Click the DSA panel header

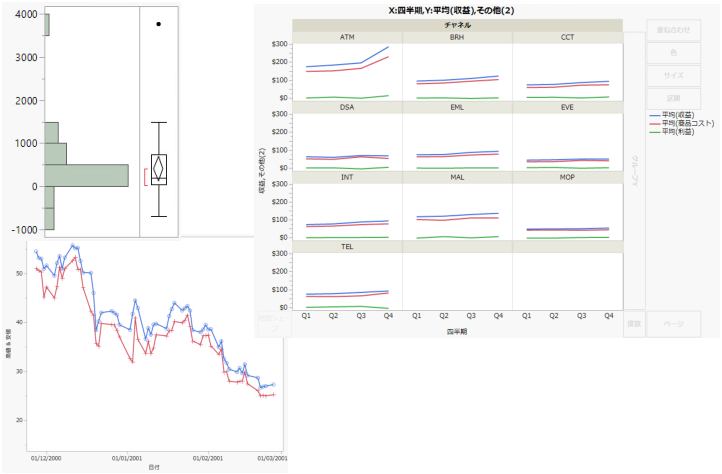[347, 107]
